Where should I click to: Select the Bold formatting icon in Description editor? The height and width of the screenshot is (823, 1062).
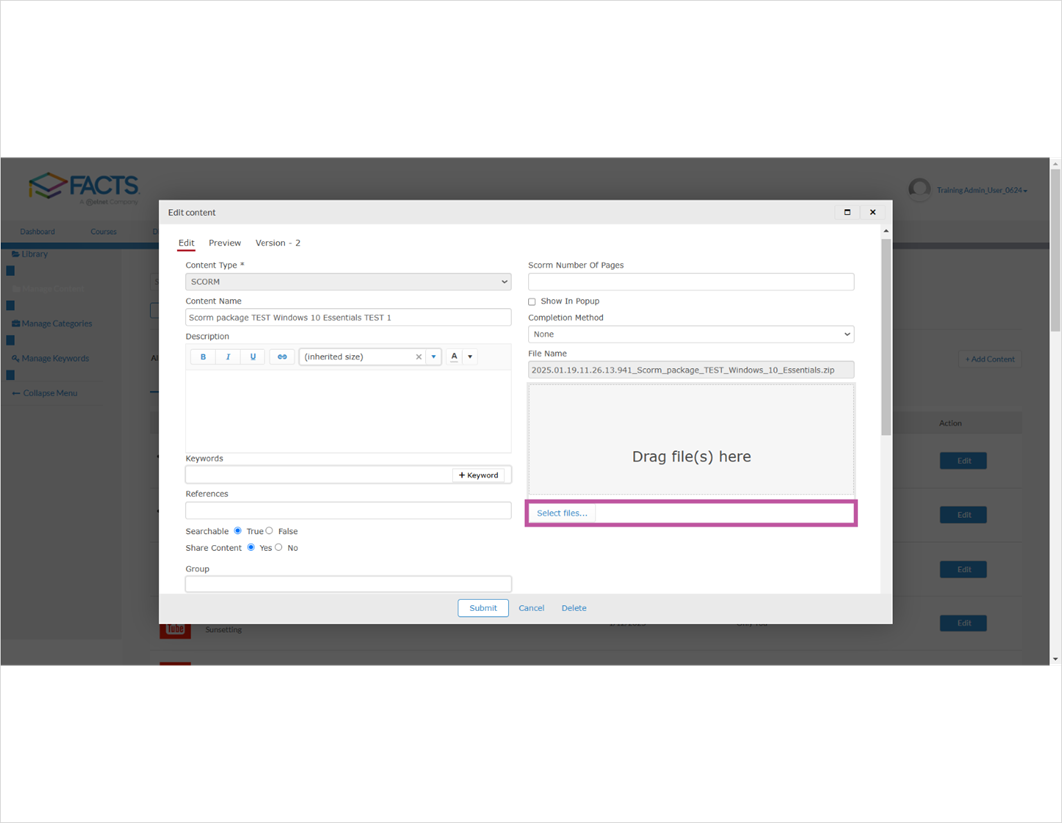point(203,356)
